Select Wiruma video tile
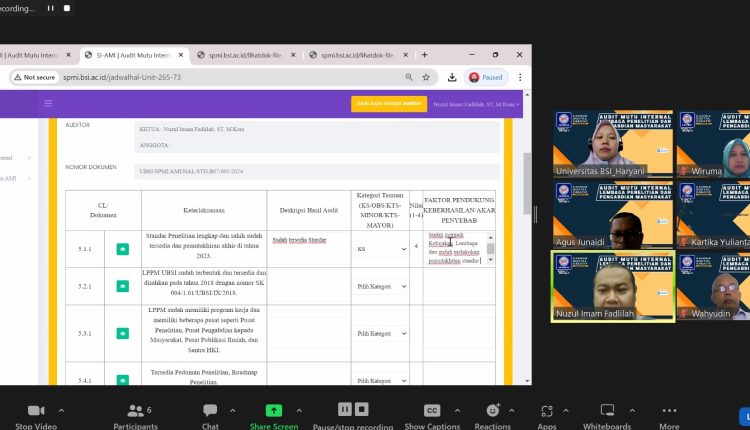 click(713, 143)
